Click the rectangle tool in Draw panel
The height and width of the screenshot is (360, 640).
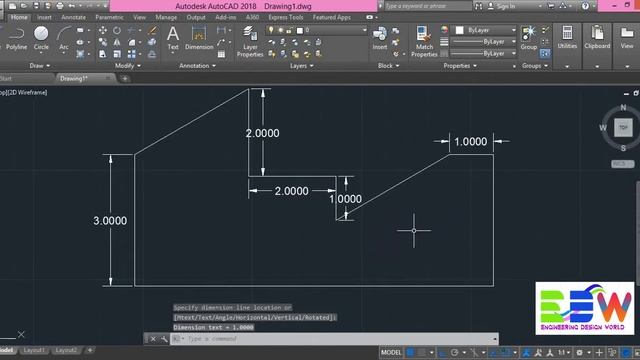point(80,30)
